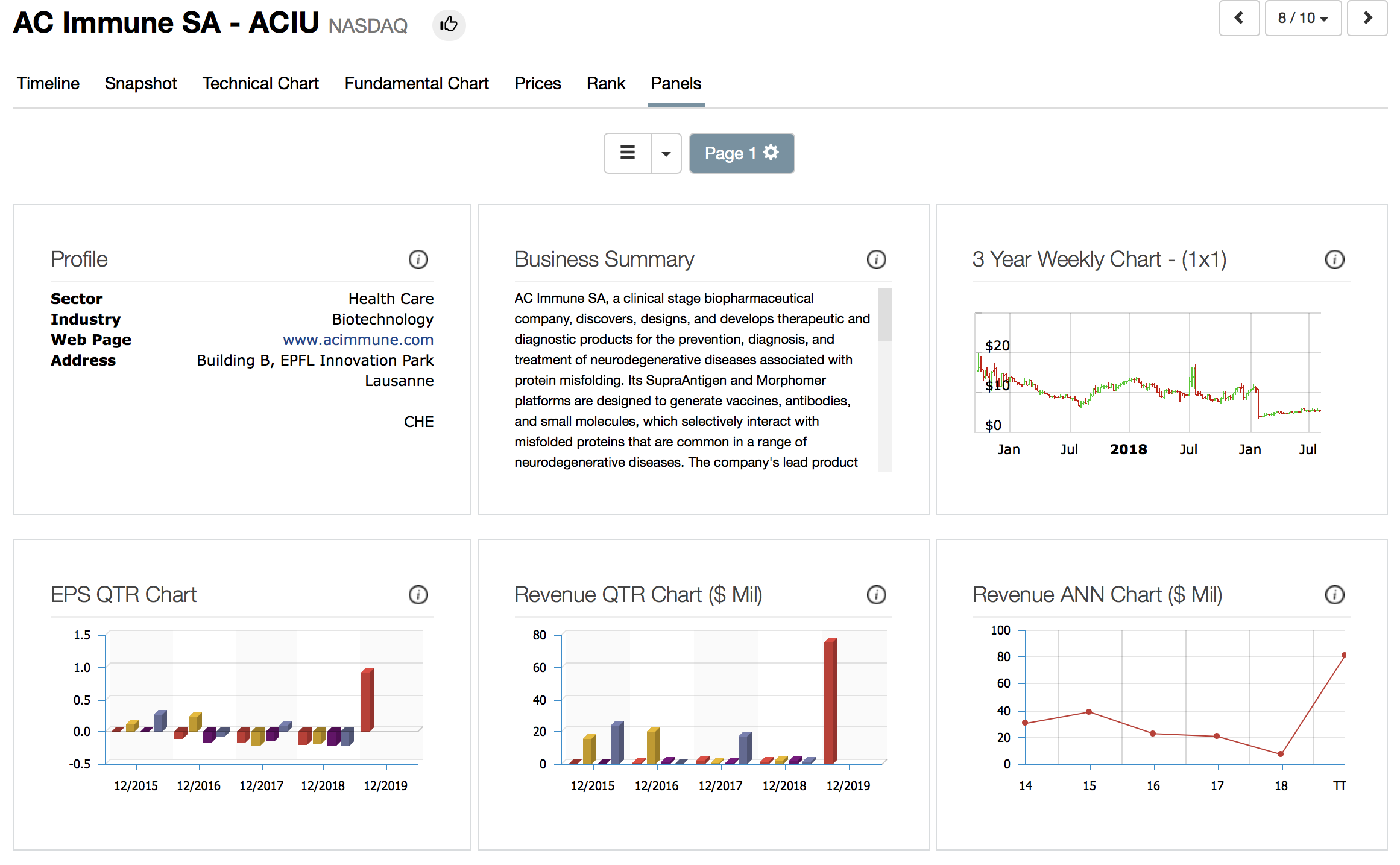Click the thumbs-up like icon
1400x865 pixels.
tap(449, 25)
